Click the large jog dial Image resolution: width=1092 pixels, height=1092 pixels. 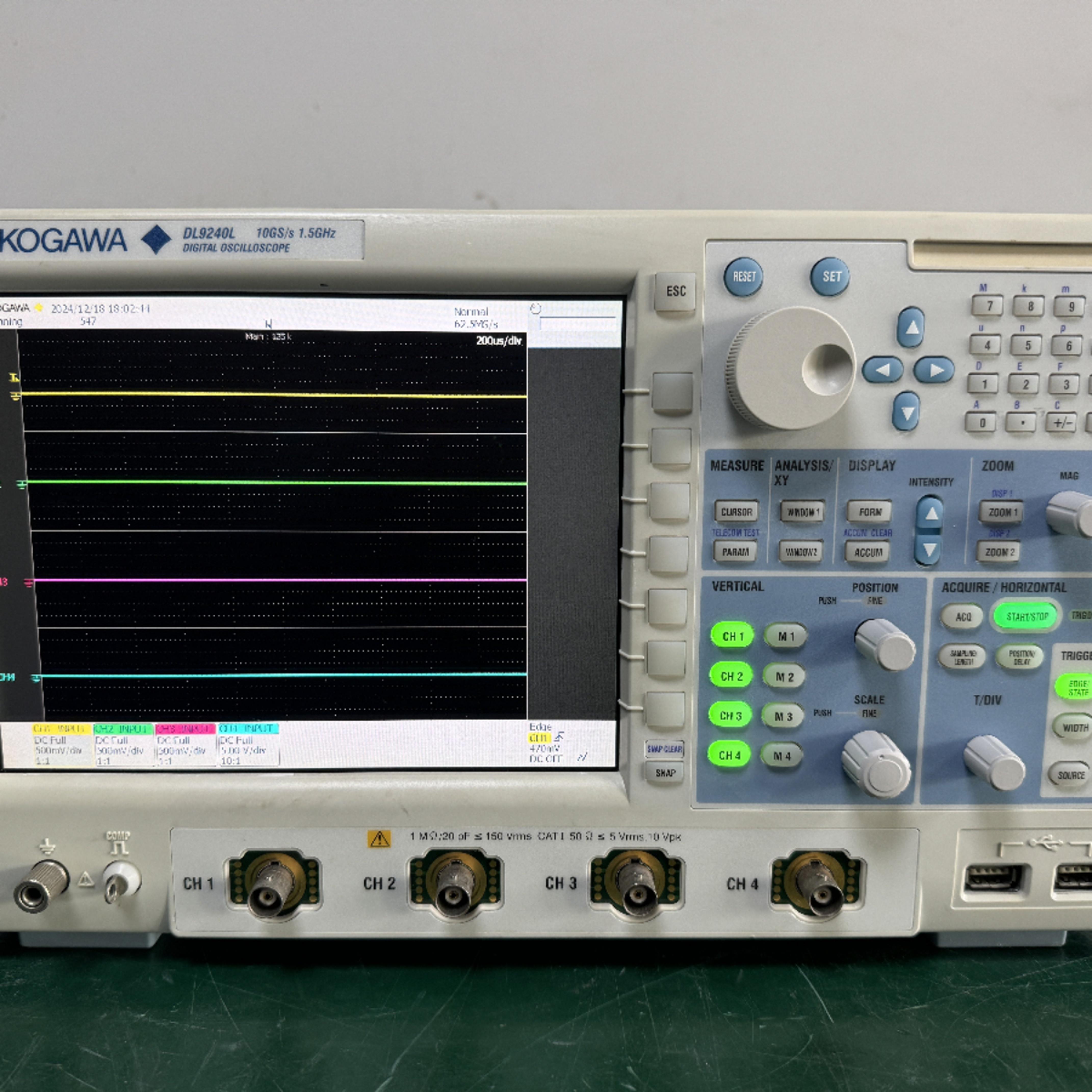point(791,369)
